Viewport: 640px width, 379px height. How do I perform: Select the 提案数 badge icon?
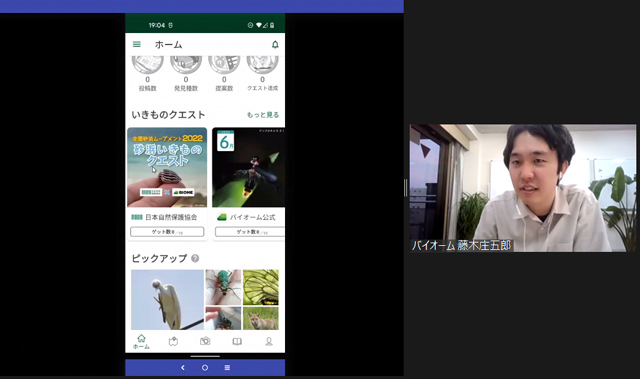coord(224,64)
